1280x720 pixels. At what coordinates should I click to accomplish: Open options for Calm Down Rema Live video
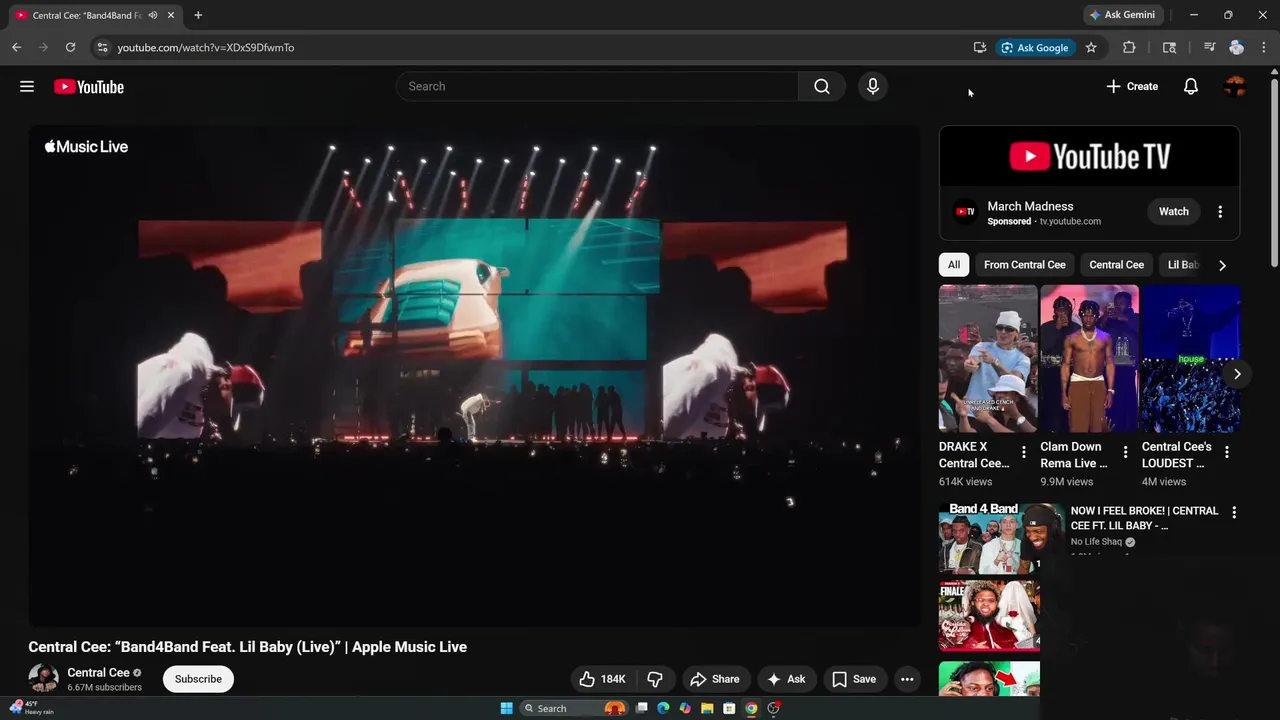pyautogui.click(x=1125, y=452)
